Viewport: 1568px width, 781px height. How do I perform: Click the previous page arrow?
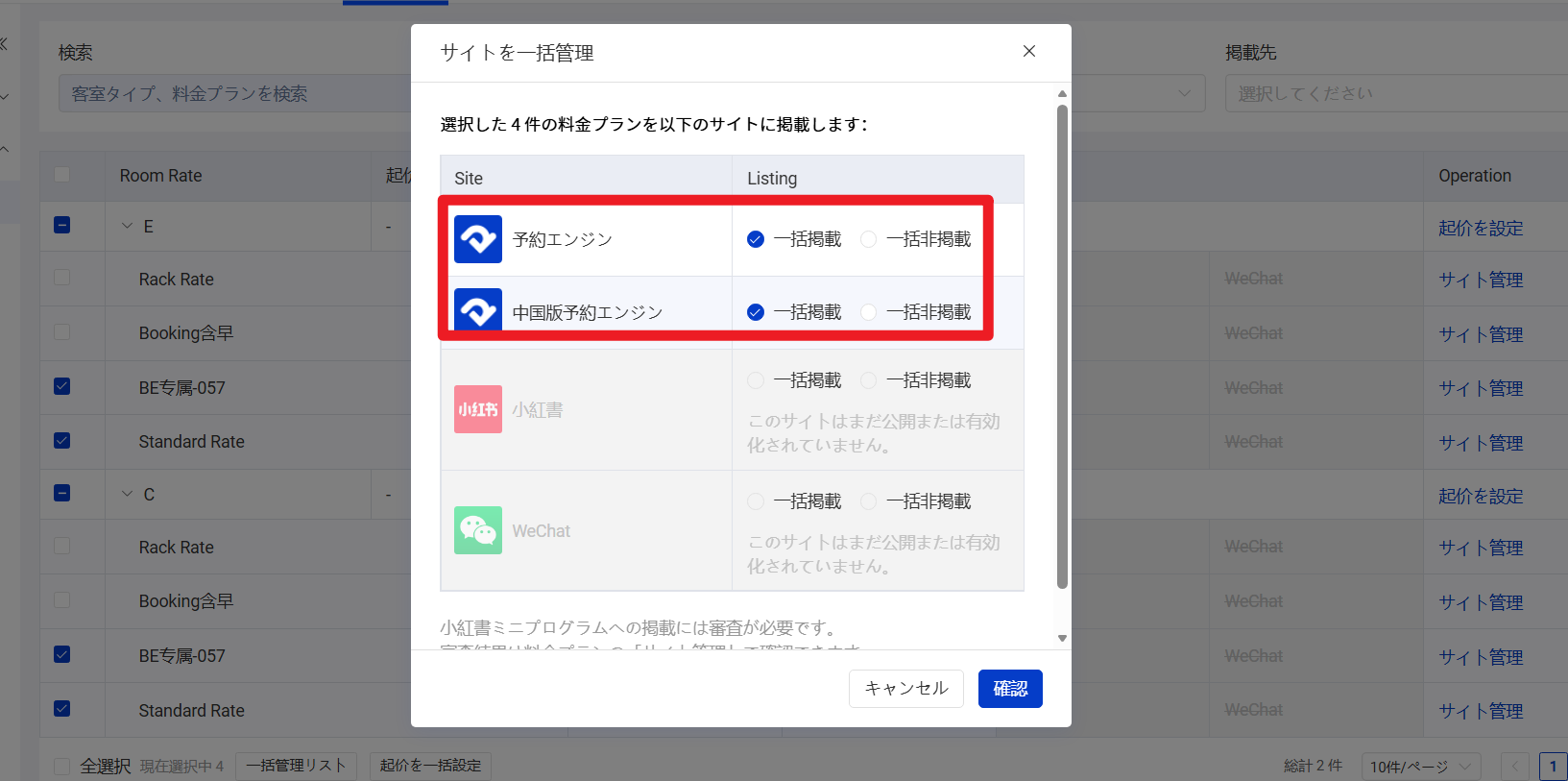(1515, 767)
